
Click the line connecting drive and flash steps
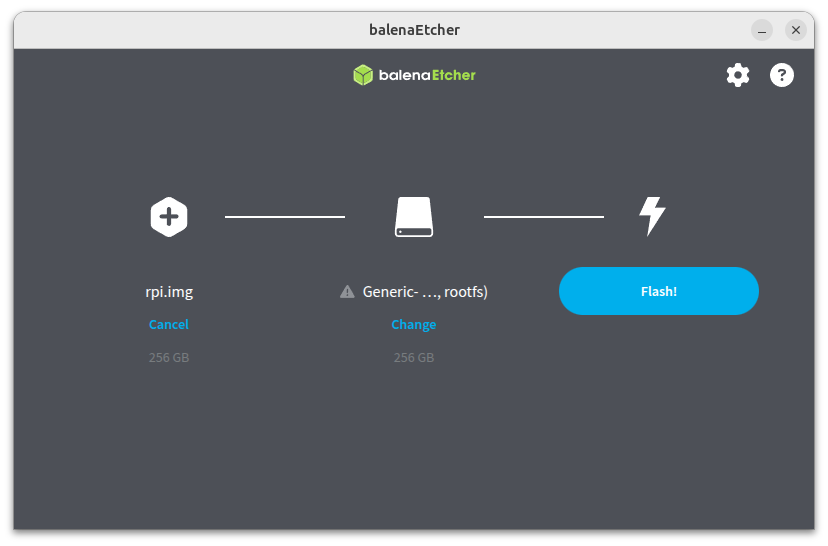544,216
